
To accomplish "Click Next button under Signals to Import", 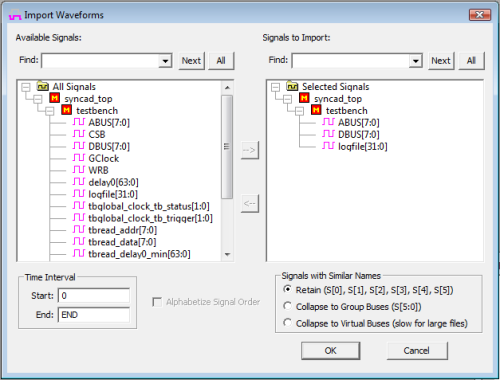I will tap(441, 61).
